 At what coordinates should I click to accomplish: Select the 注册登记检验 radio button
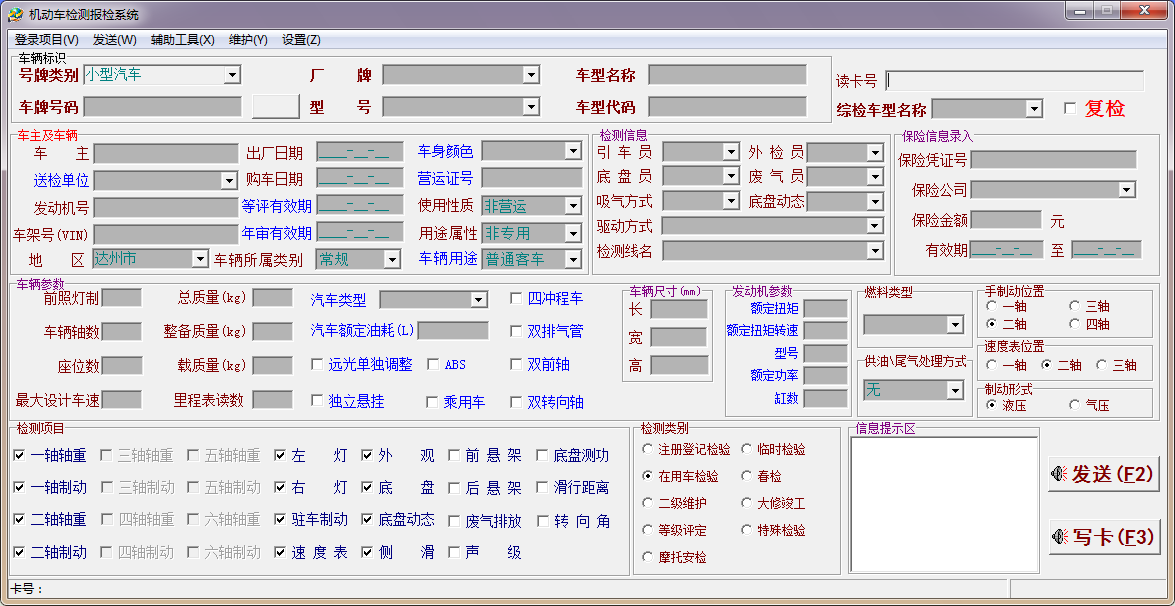[648, 450]
